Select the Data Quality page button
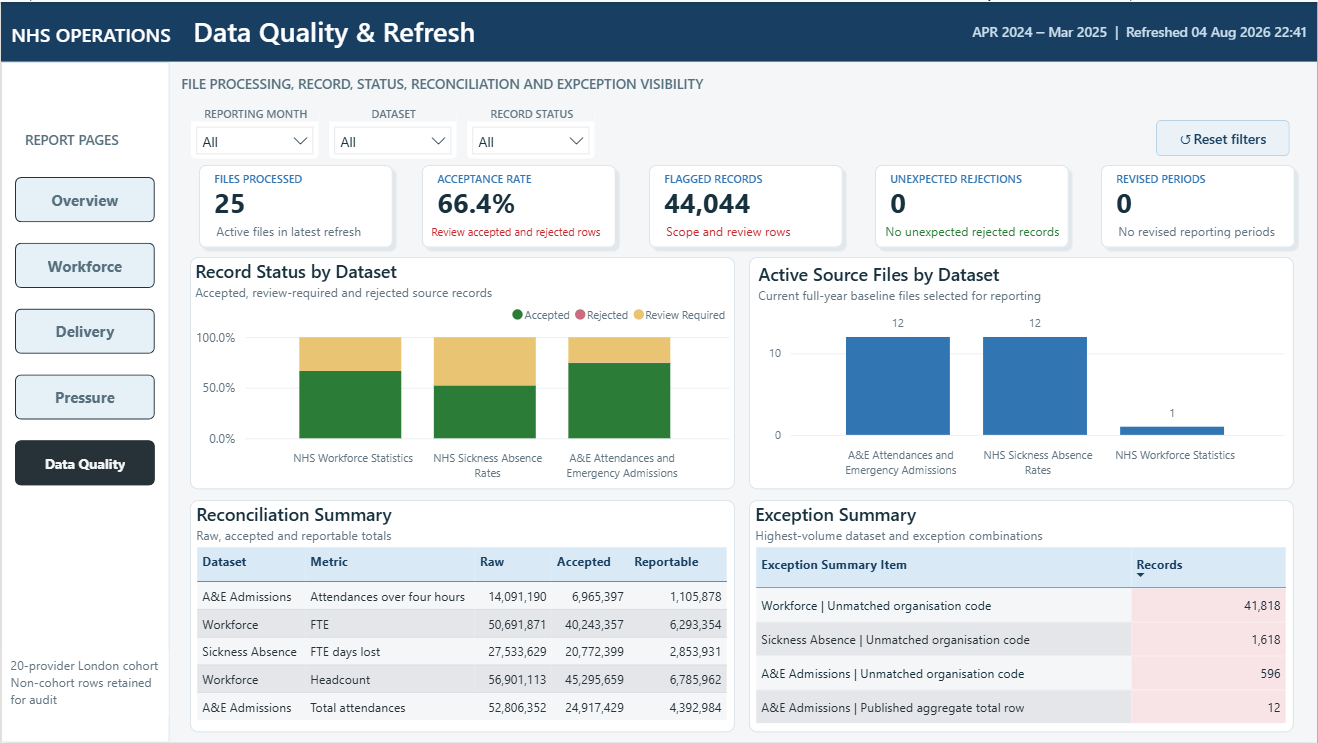Screen dimensions: 1318x743 (x=85, y=463)
